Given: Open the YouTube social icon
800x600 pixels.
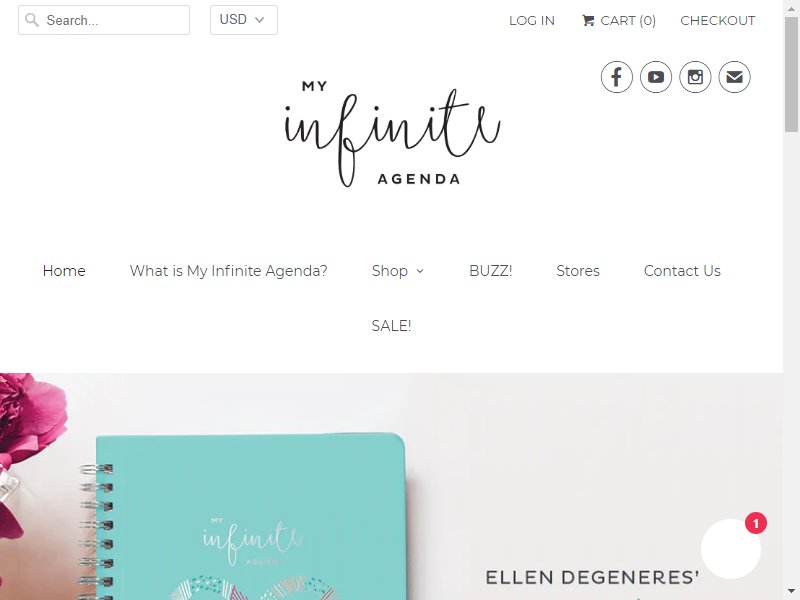Looking at the screenshot, I should [x=656, y=77].
